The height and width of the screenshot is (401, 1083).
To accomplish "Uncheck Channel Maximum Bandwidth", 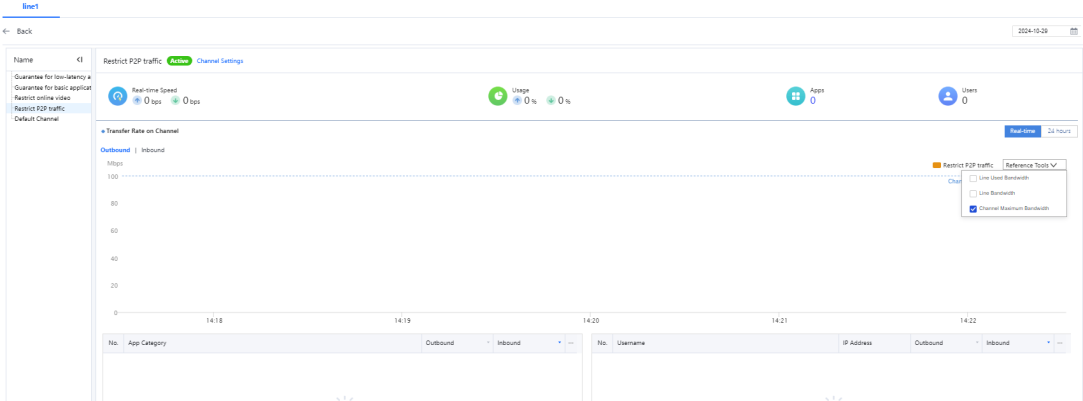I will pos(973,209).
